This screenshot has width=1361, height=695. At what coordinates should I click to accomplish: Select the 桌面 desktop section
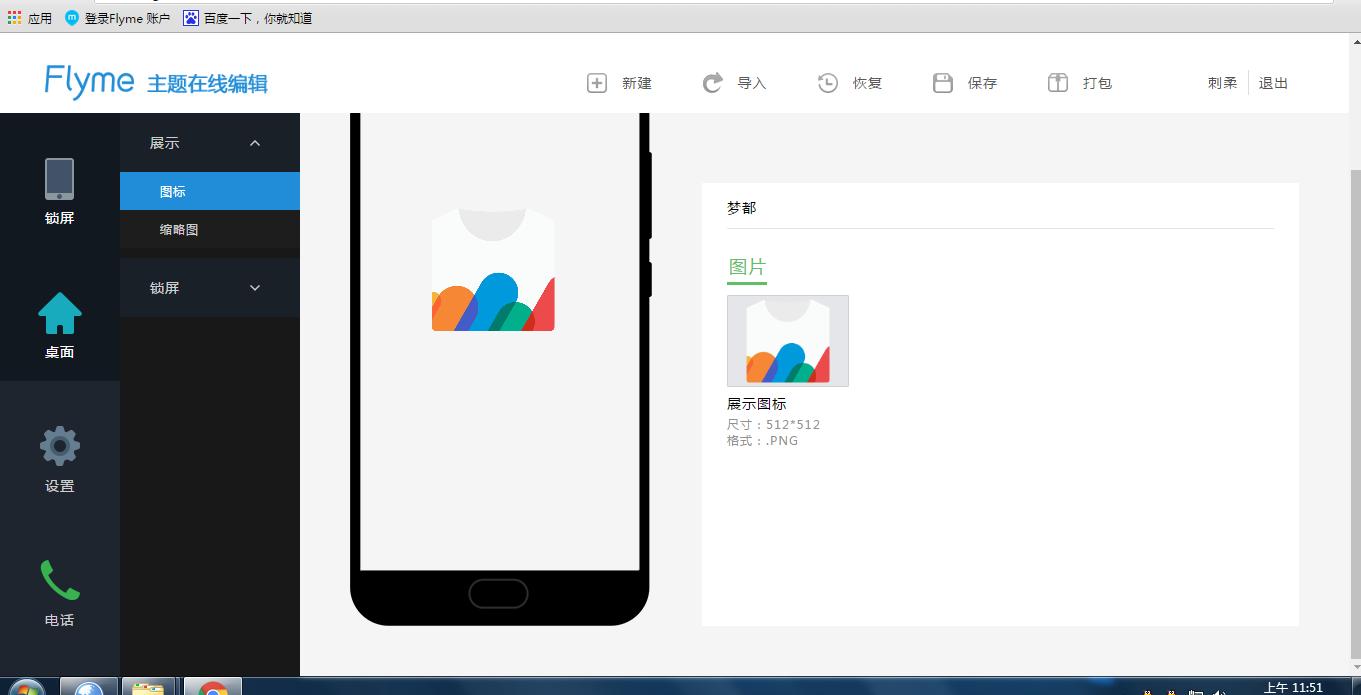[x=59, y=327]
